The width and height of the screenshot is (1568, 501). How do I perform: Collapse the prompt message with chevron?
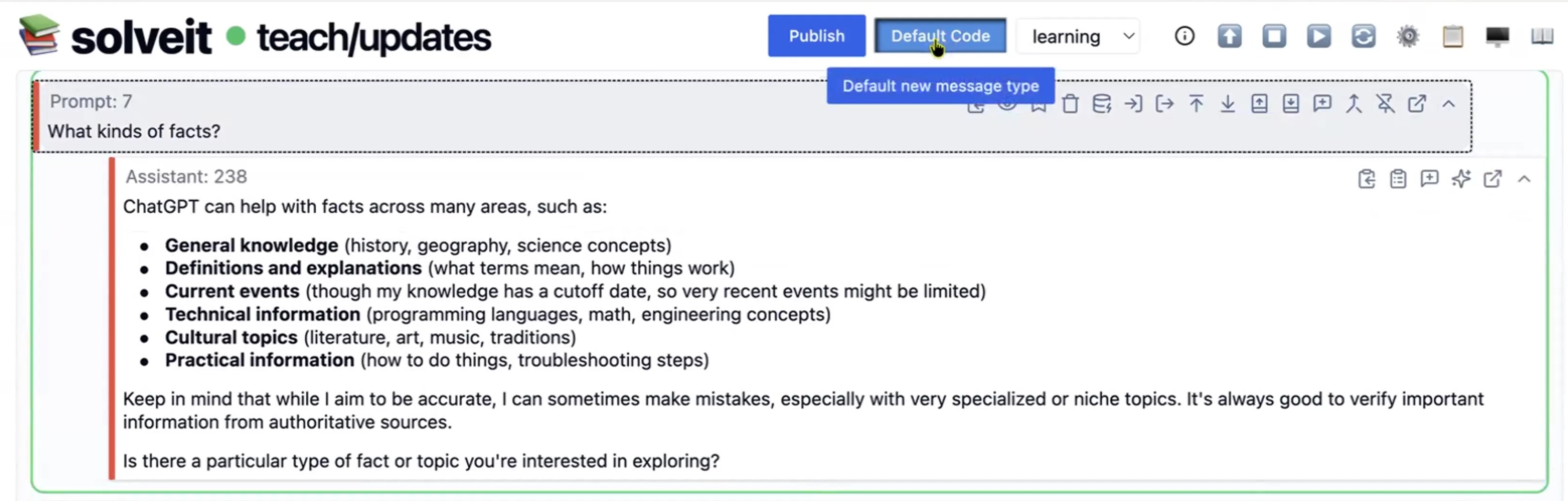[x=1449, y=104]
